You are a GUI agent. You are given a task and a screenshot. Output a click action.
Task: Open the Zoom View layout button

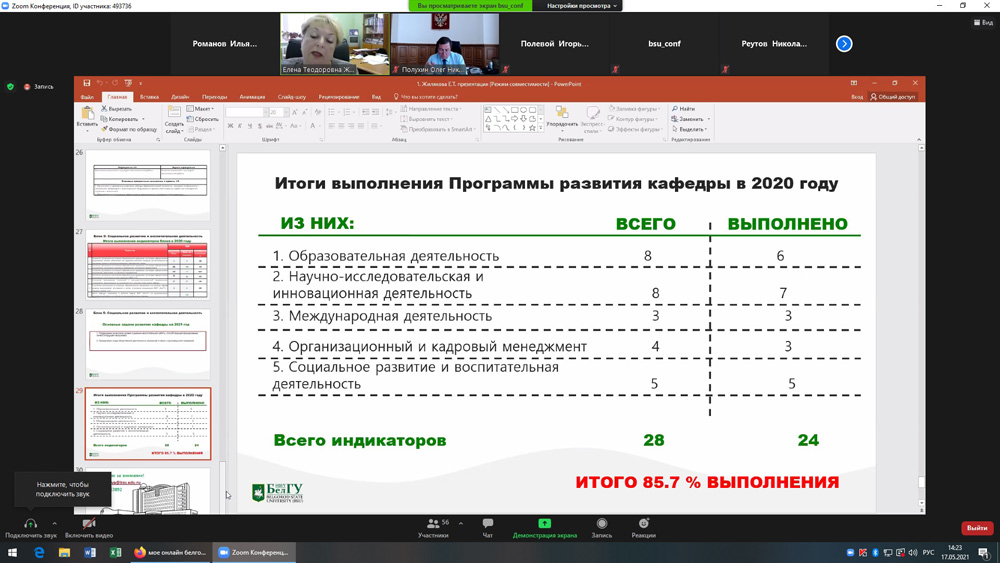(983, 22)
